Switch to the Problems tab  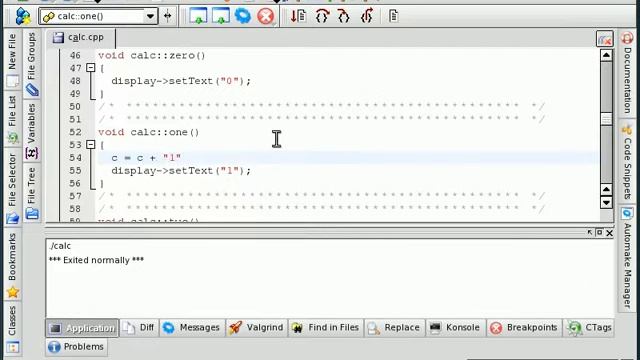tap(76, 347)
